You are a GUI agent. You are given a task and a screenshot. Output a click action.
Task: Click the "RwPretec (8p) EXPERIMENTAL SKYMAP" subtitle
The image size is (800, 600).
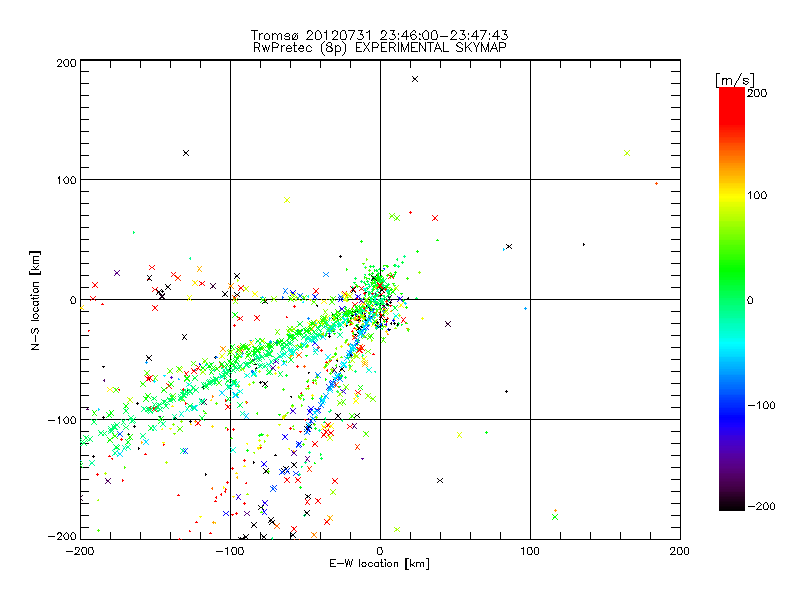click(x=380, y=47)
